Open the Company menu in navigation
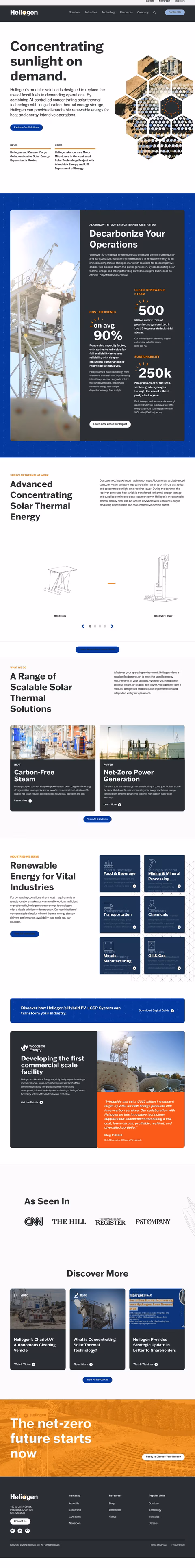The width and height of the screenshot is (195, 1568). point(143,12)
